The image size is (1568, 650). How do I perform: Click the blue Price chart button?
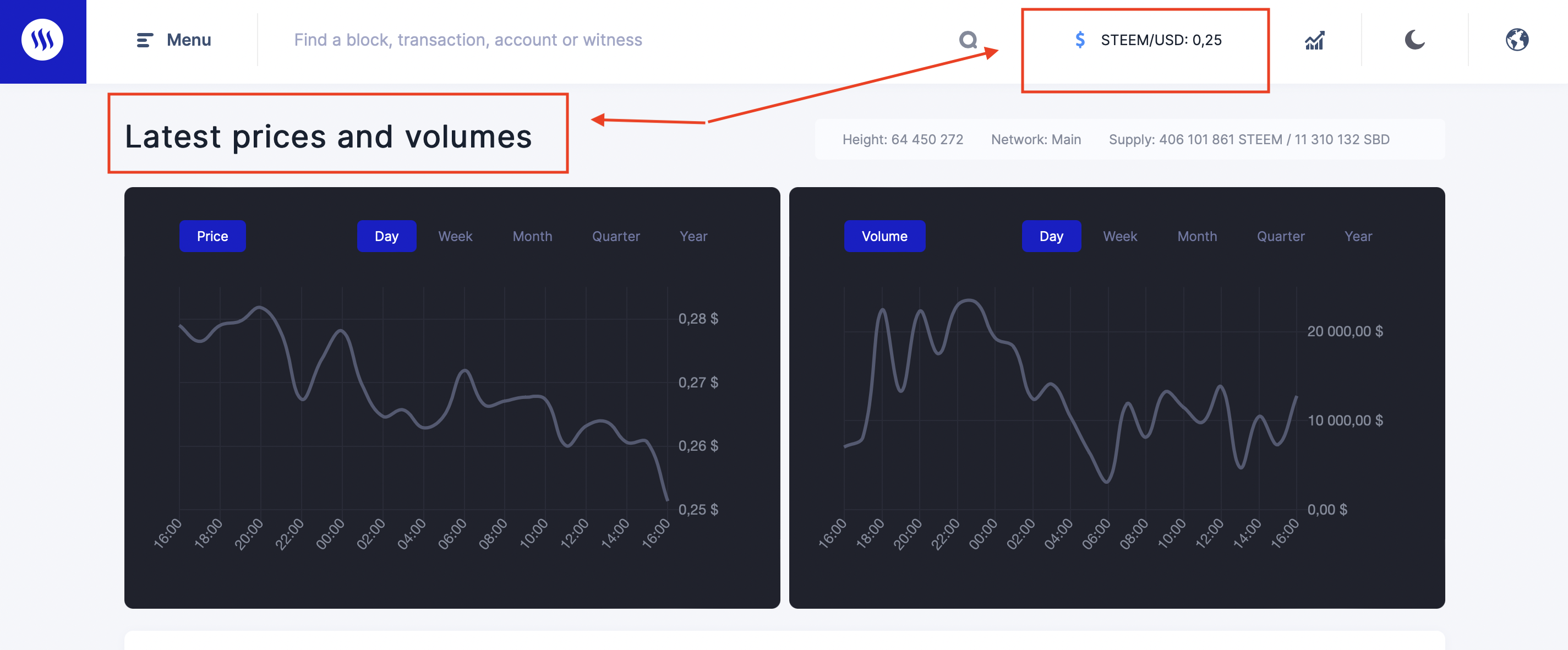pos(212,236)
